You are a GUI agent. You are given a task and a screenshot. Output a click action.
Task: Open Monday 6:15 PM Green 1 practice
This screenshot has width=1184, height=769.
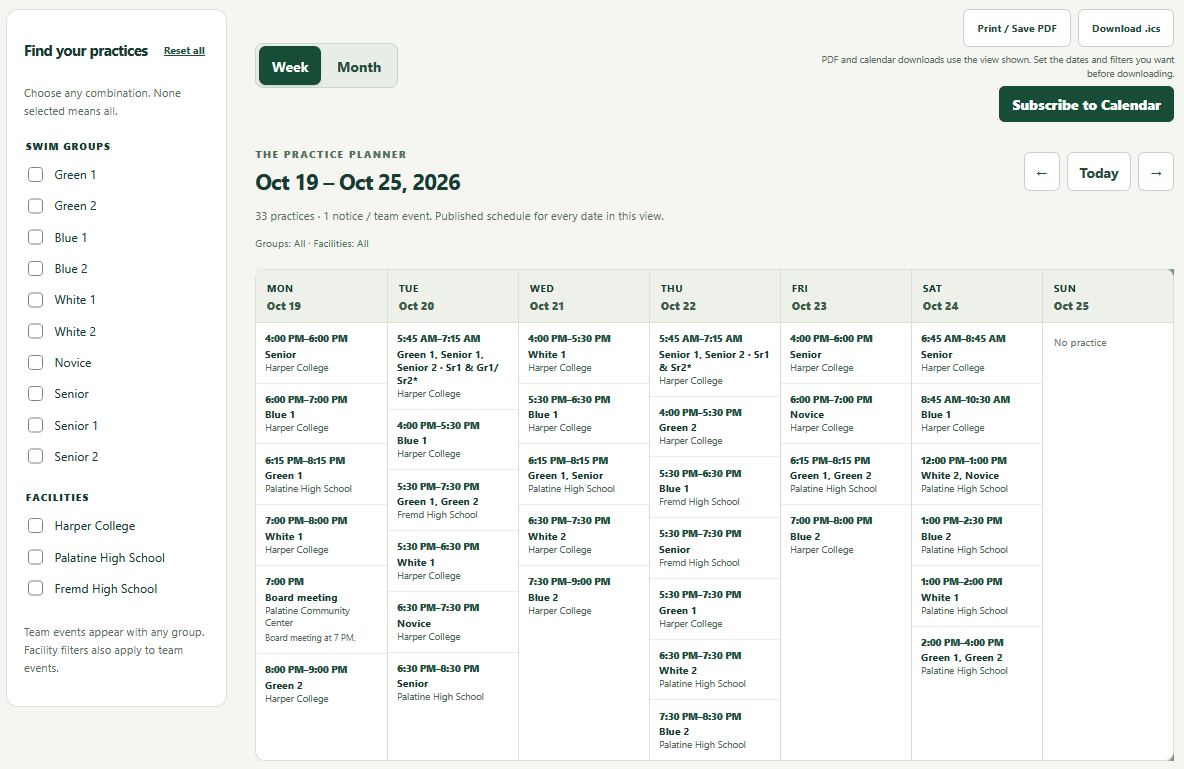click(322, 474)
